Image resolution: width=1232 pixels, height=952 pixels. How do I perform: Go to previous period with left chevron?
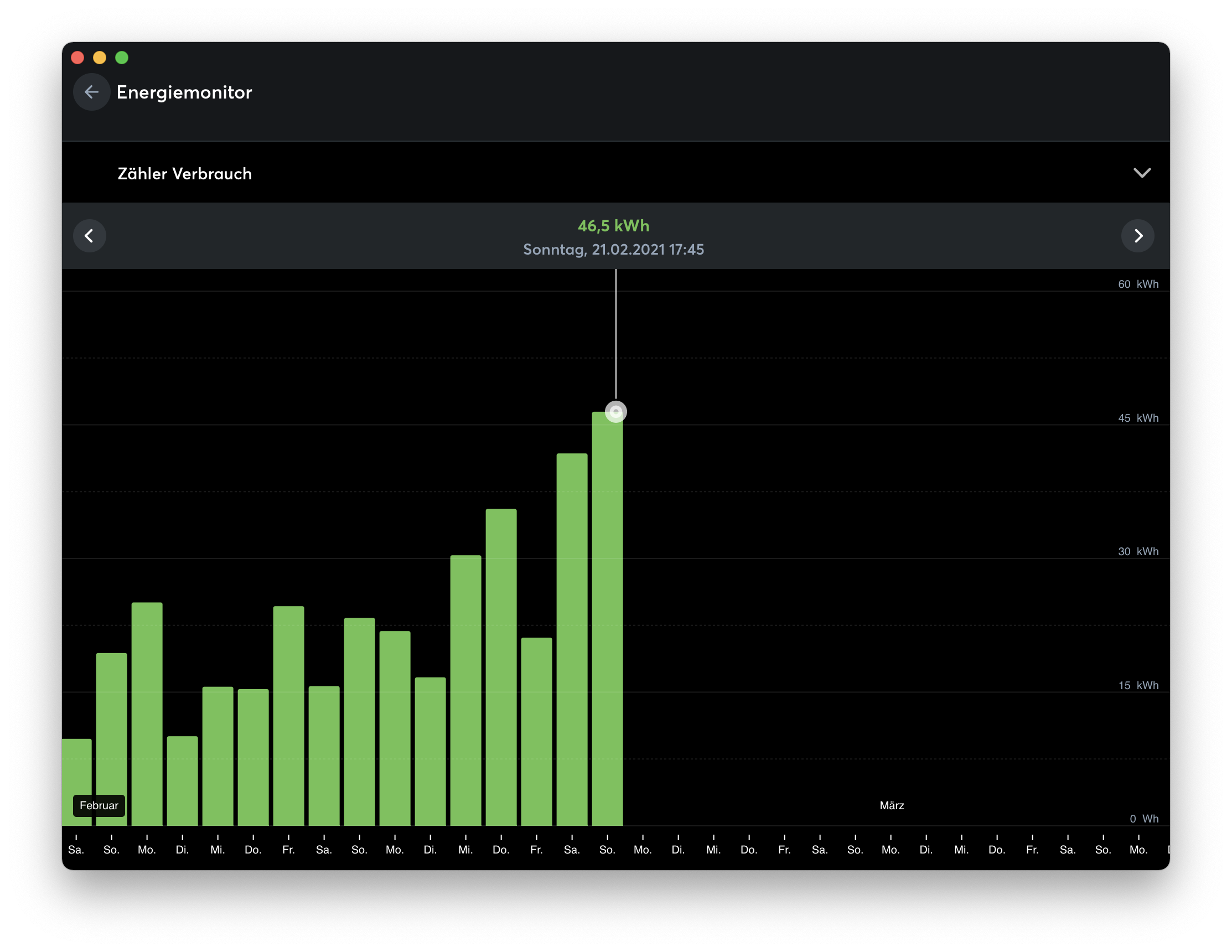tap(90, 236)
